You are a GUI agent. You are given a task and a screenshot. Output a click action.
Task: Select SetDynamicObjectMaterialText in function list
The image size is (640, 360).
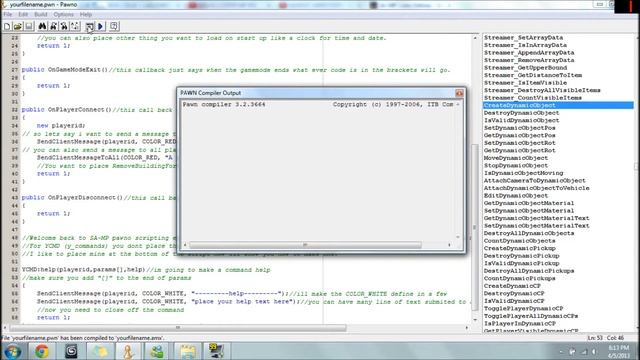(x=536, y=226)
